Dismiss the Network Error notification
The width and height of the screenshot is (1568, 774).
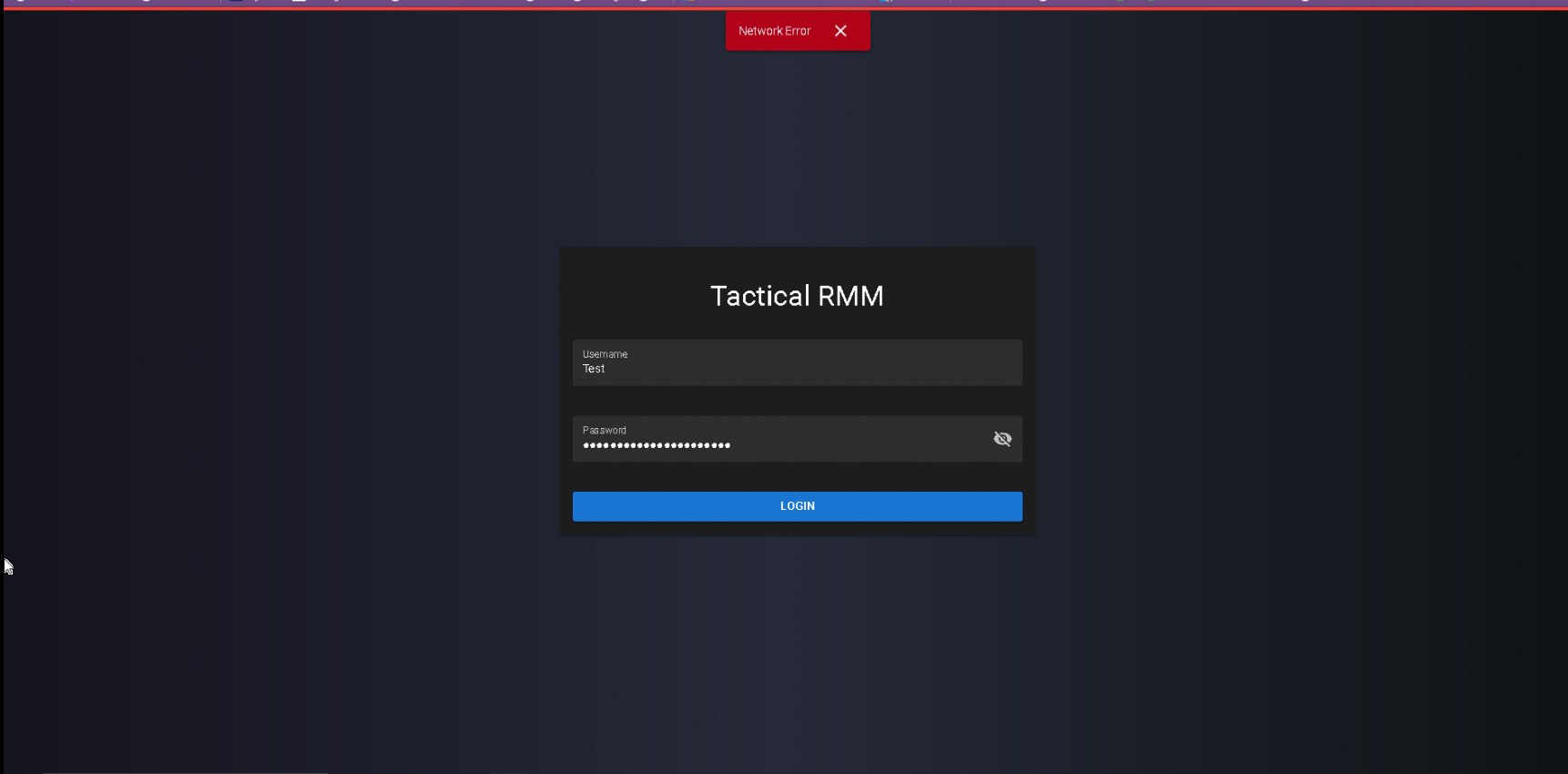840,31
